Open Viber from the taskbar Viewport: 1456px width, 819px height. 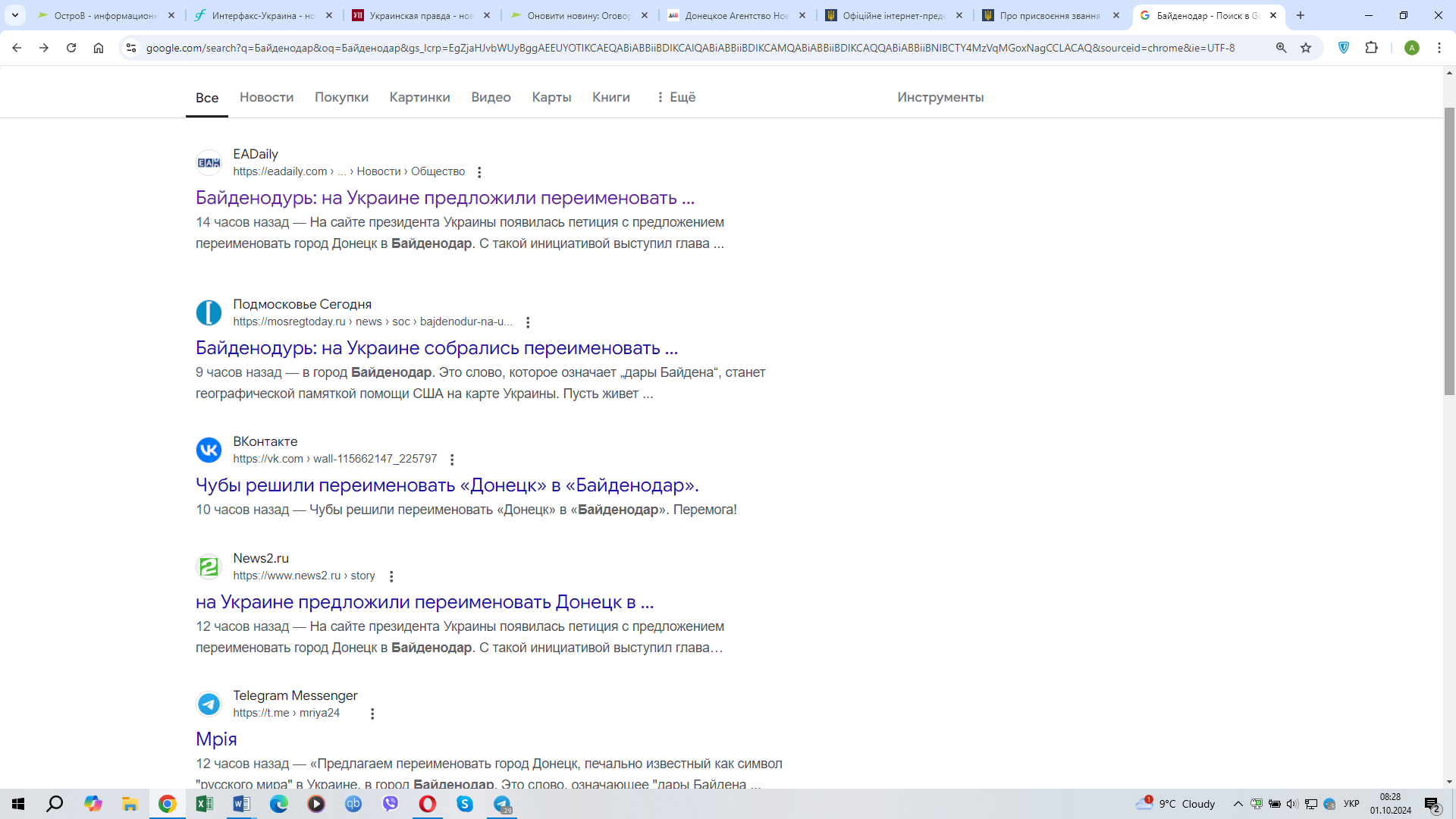click(x=391, y=804)
